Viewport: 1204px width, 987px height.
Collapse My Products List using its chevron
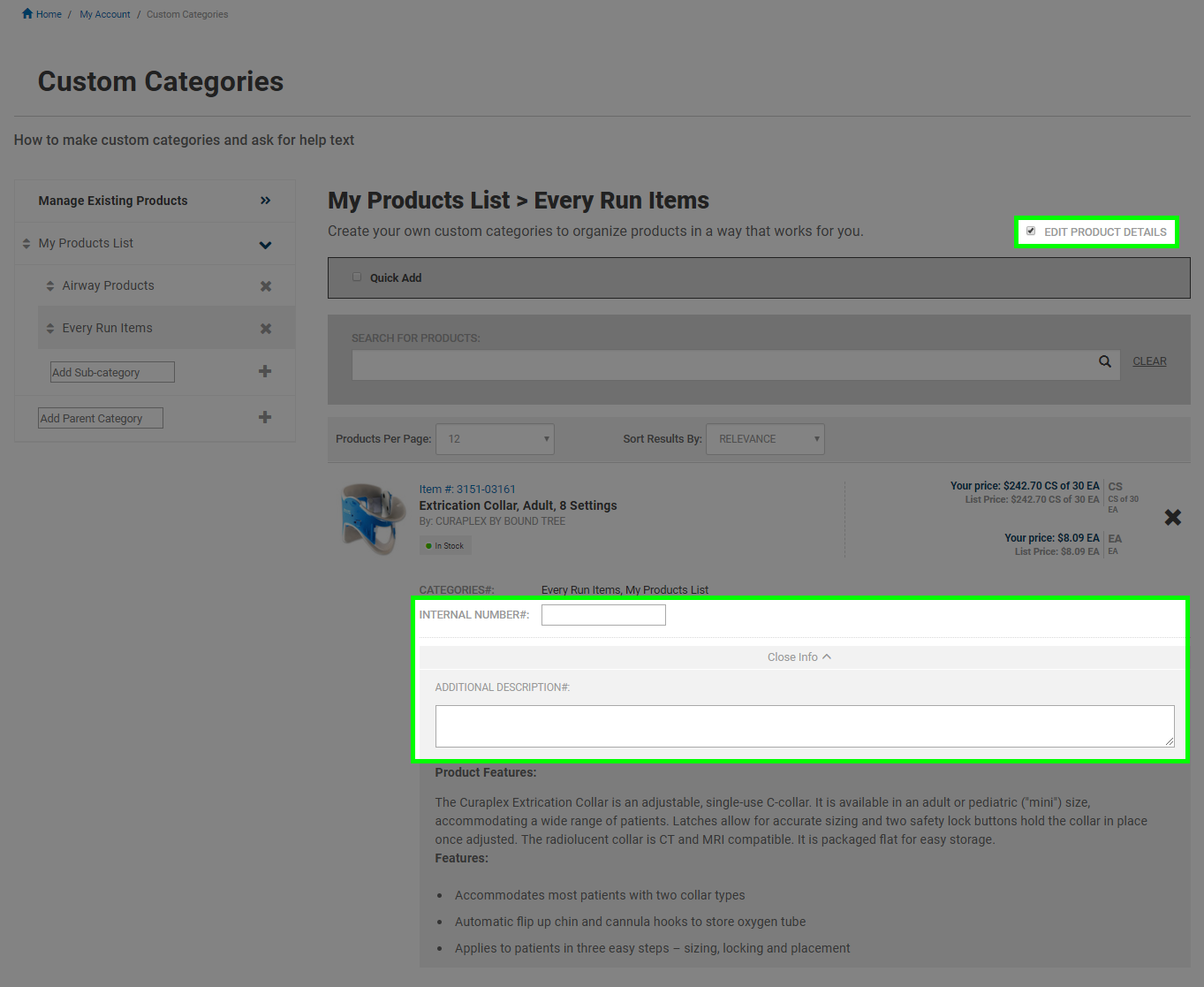[265, 244]
